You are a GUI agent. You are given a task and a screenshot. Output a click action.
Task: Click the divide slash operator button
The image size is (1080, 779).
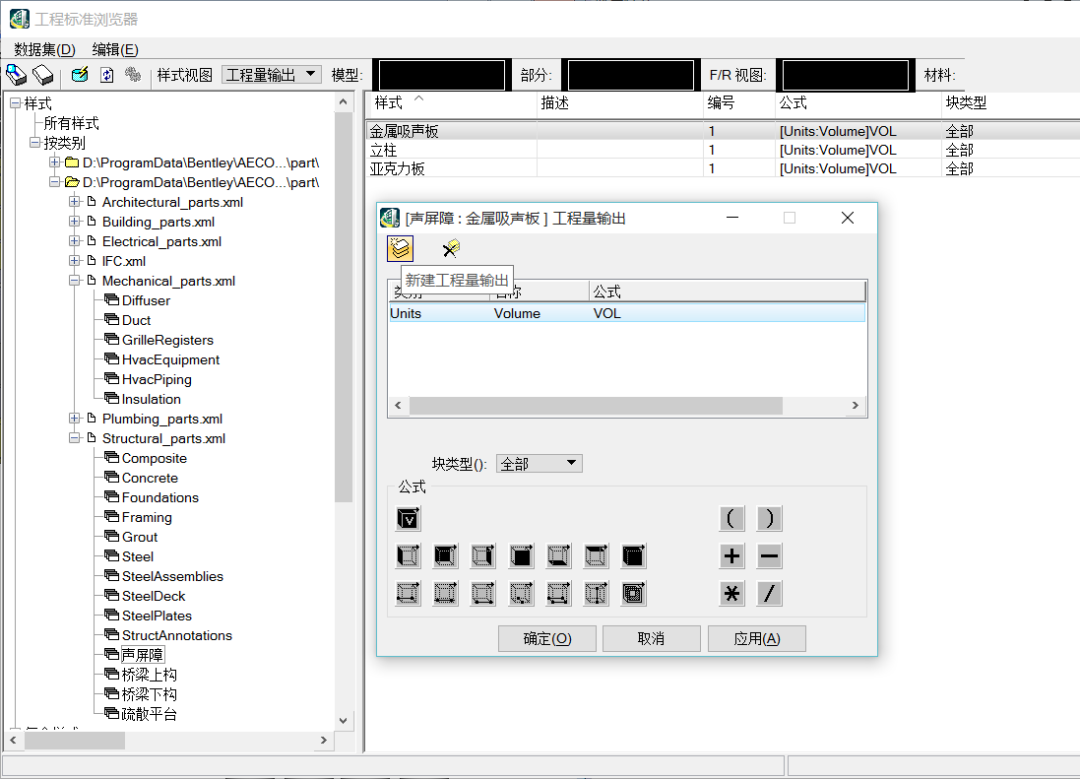(x=769, y=594)
